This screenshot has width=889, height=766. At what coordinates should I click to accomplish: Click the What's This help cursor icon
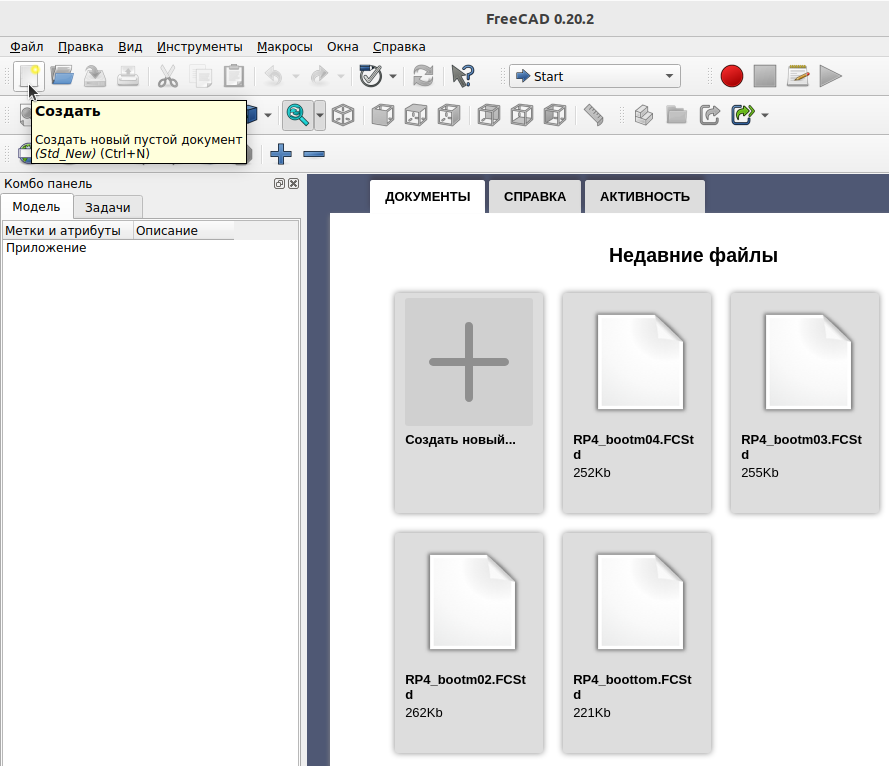point(463,76)
